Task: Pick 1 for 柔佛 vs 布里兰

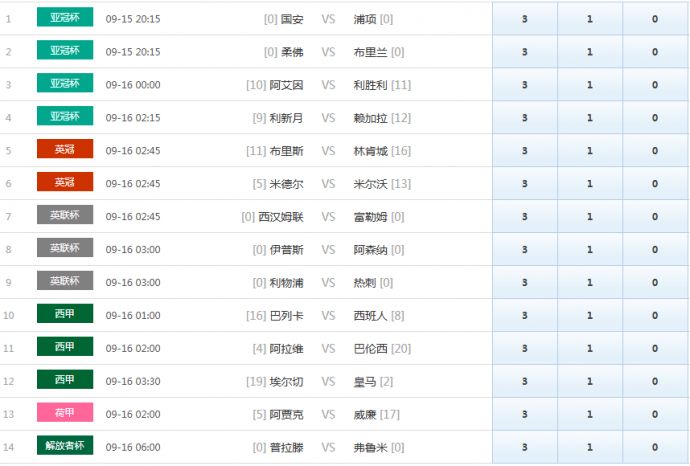Action: point(590,51)
